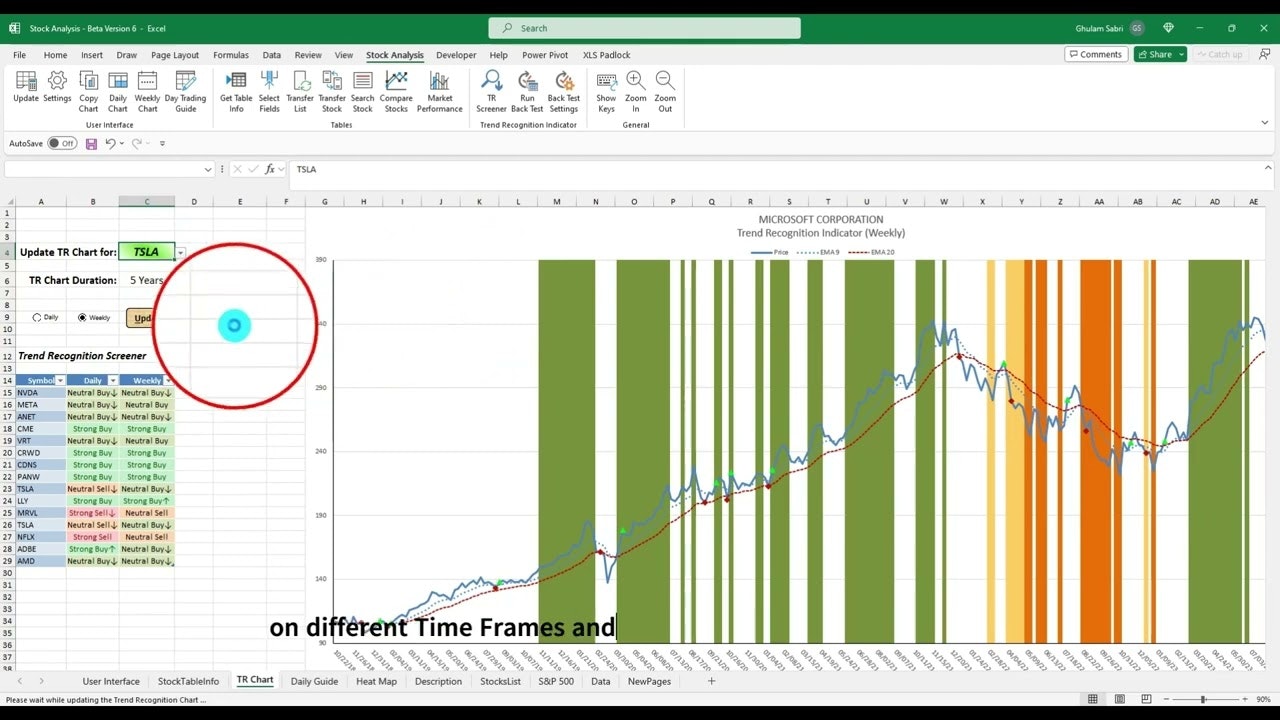1280x720 pixels.
Task: Click the Transfer Stock icon
Action: [332, 91]
